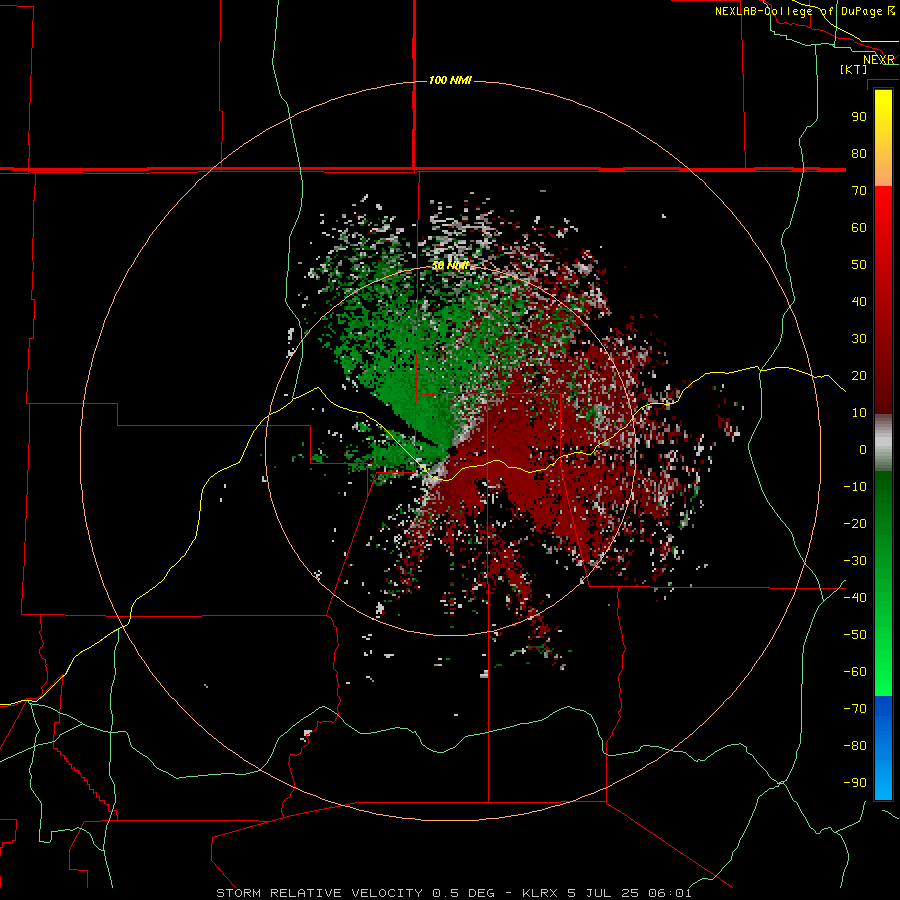Screen dimensions: 900x900
Task: Click the -80 value on the velocity scale
Action: [x=855, y=746]
